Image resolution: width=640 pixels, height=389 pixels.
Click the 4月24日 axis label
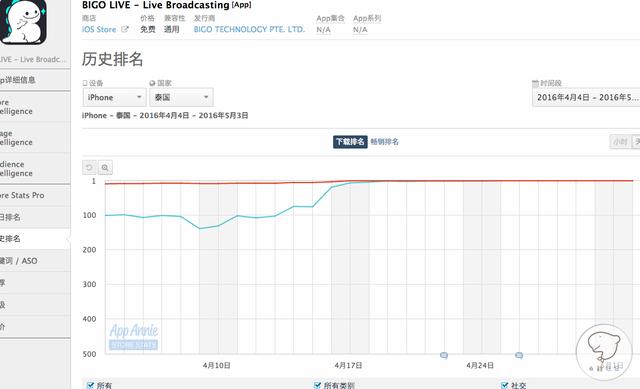(480, 365)
